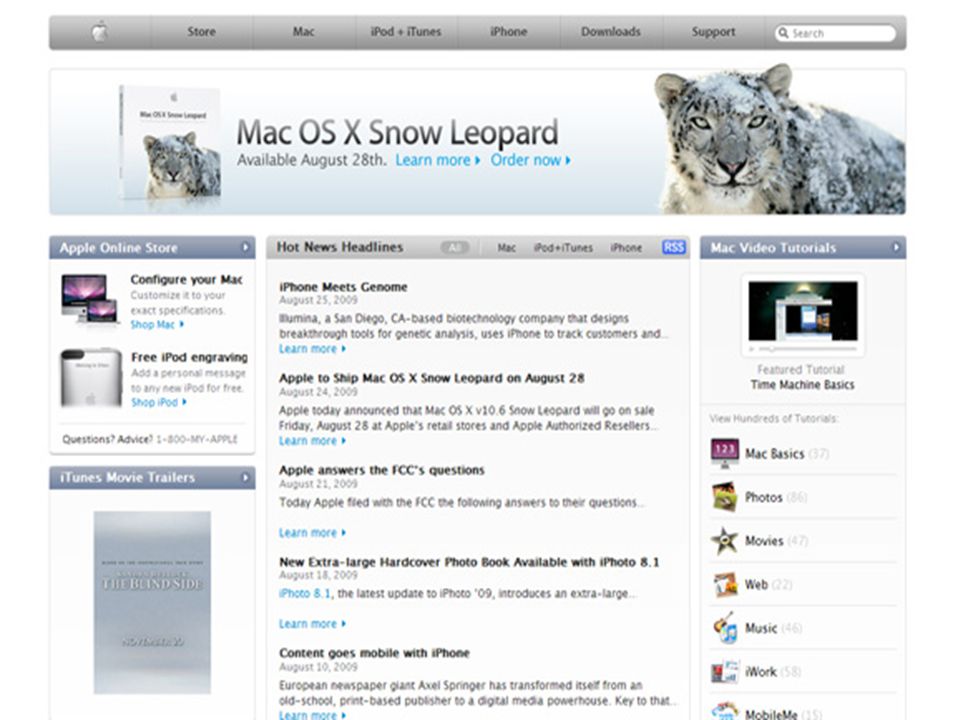The width and height of the screenshot is (960, 720).
Task: Click the Shop iPod link
Action: [159, 402]
